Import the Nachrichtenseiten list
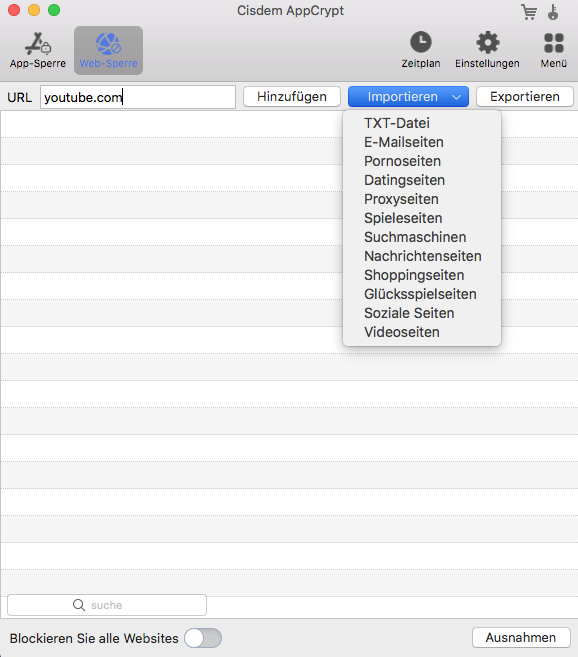 coord(422,256)
